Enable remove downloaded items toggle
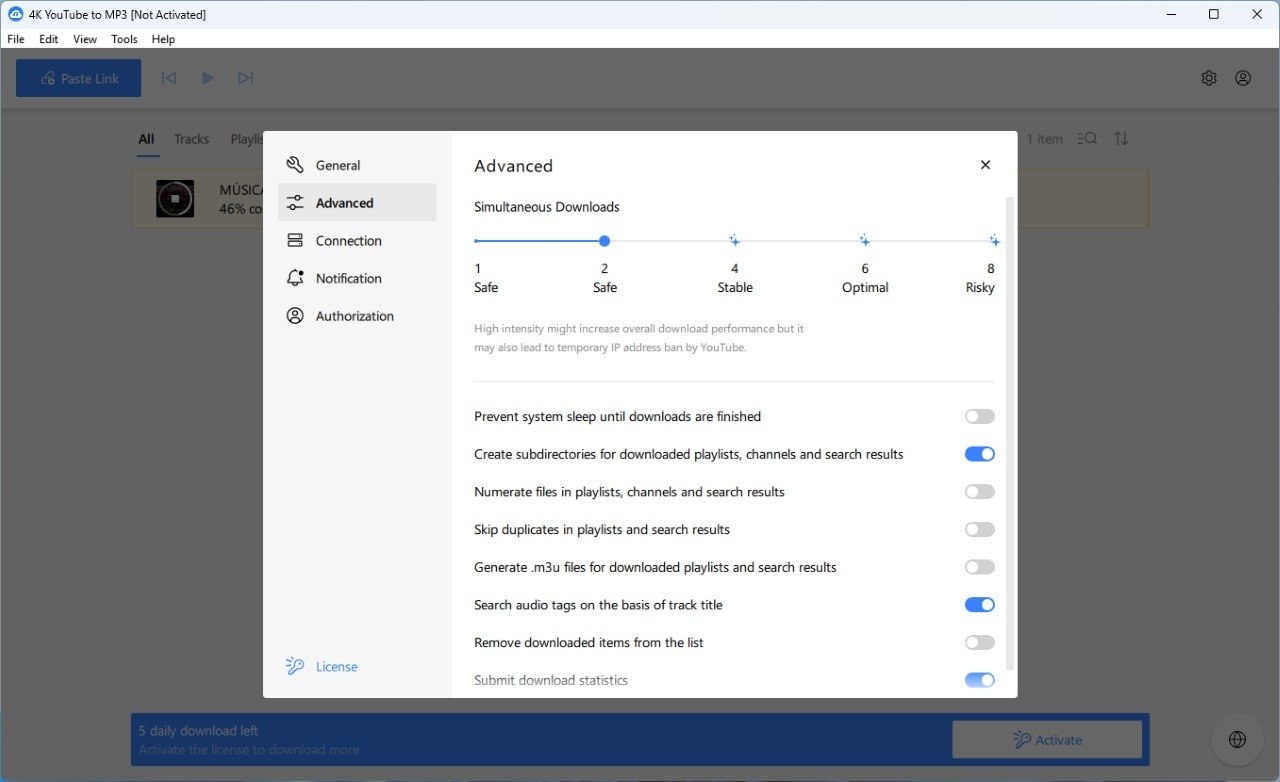This screenshot has height=782, width=1280. pyautogui.click(x=980, y=643)
